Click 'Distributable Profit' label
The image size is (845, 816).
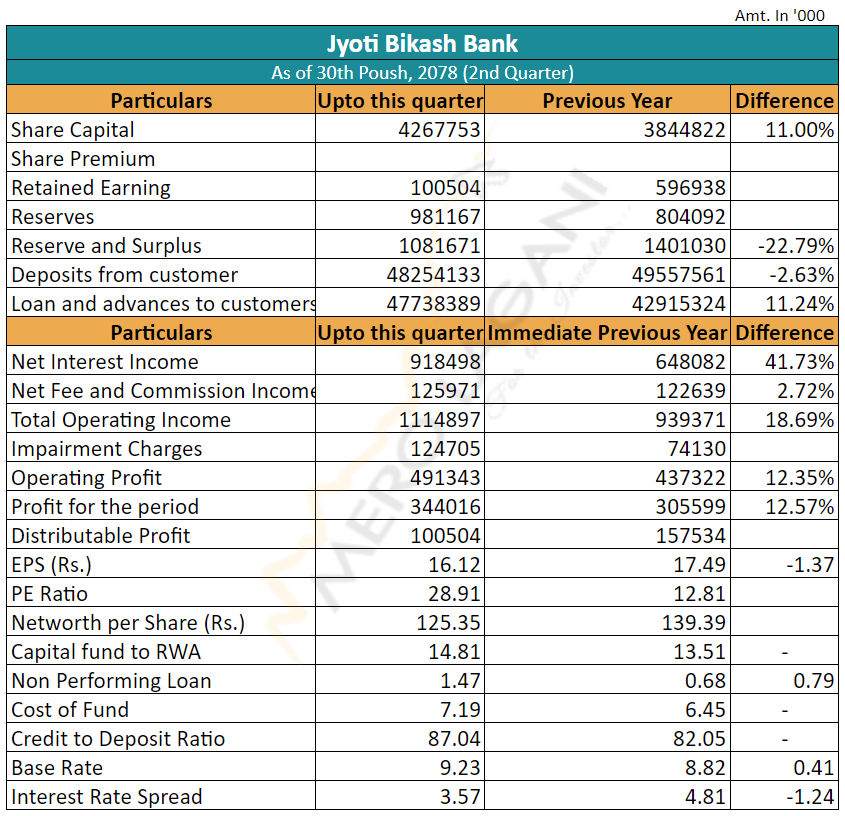101,537
